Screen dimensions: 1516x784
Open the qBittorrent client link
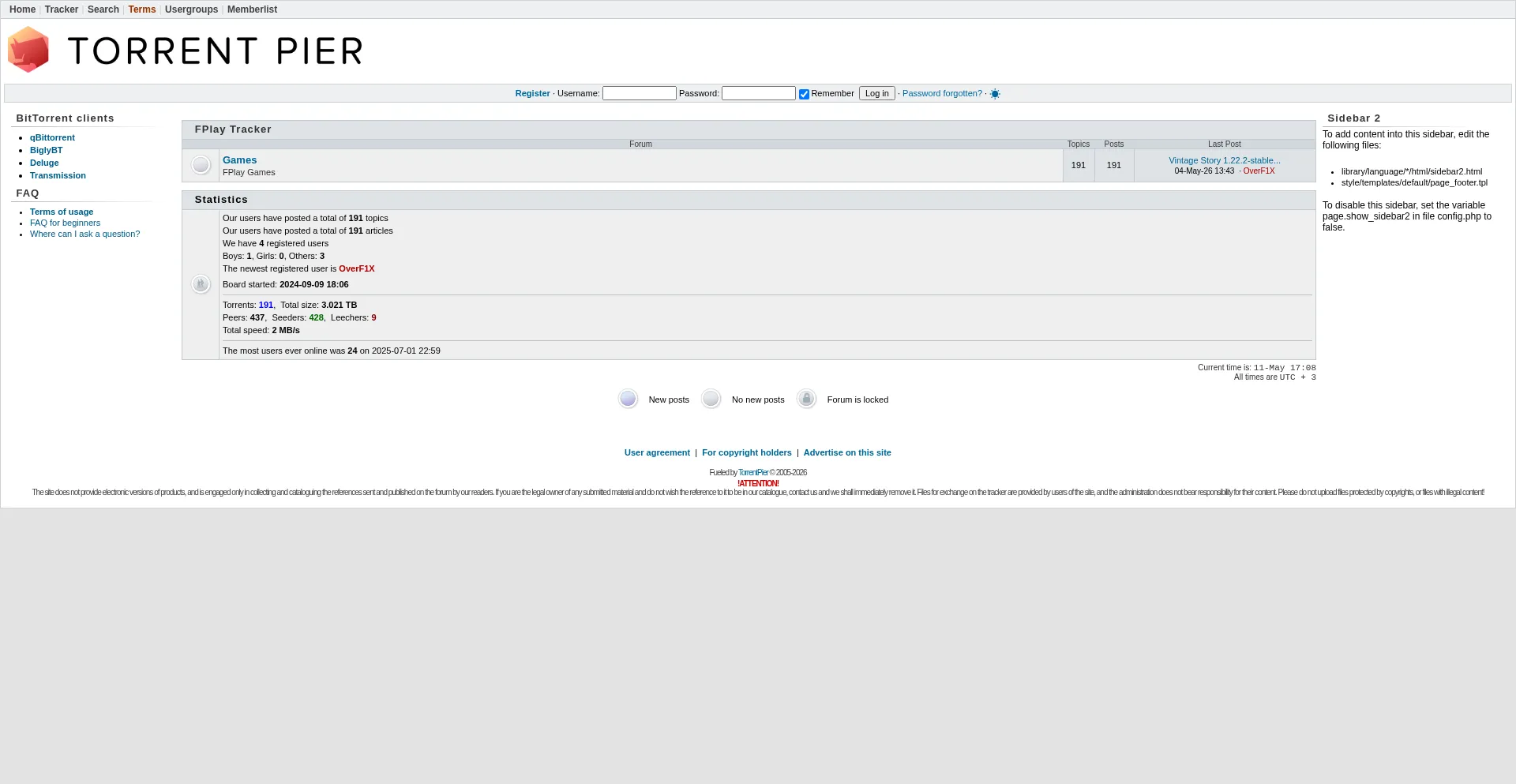coord(52,137)
